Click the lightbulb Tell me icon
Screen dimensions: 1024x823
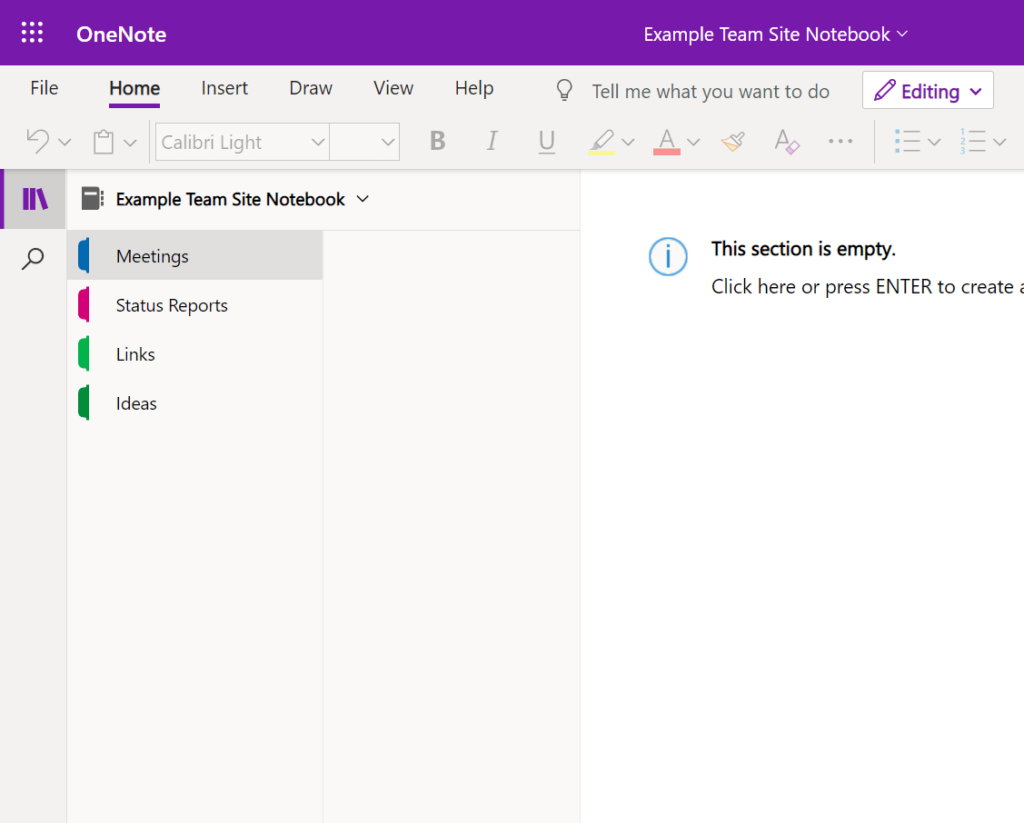(564, 90)
